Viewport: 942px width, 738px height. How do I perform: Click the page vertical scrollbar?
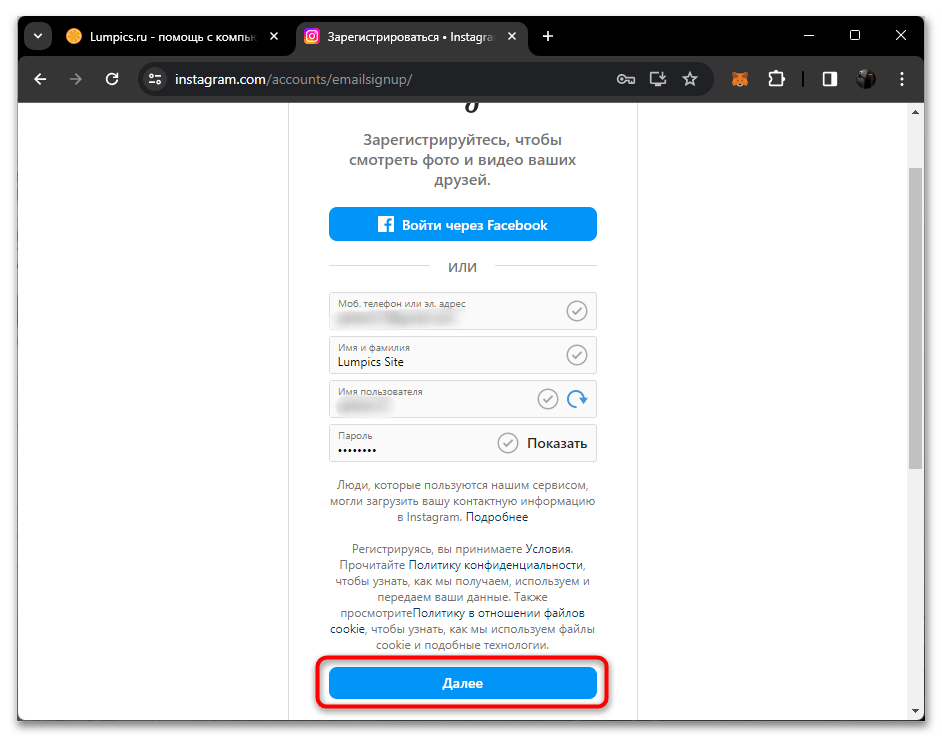[914, 319]
